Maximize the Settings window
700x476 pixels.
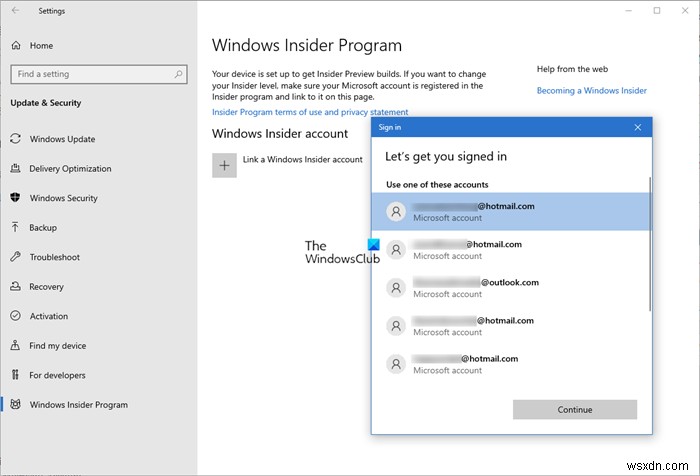[x=657, y=10]
